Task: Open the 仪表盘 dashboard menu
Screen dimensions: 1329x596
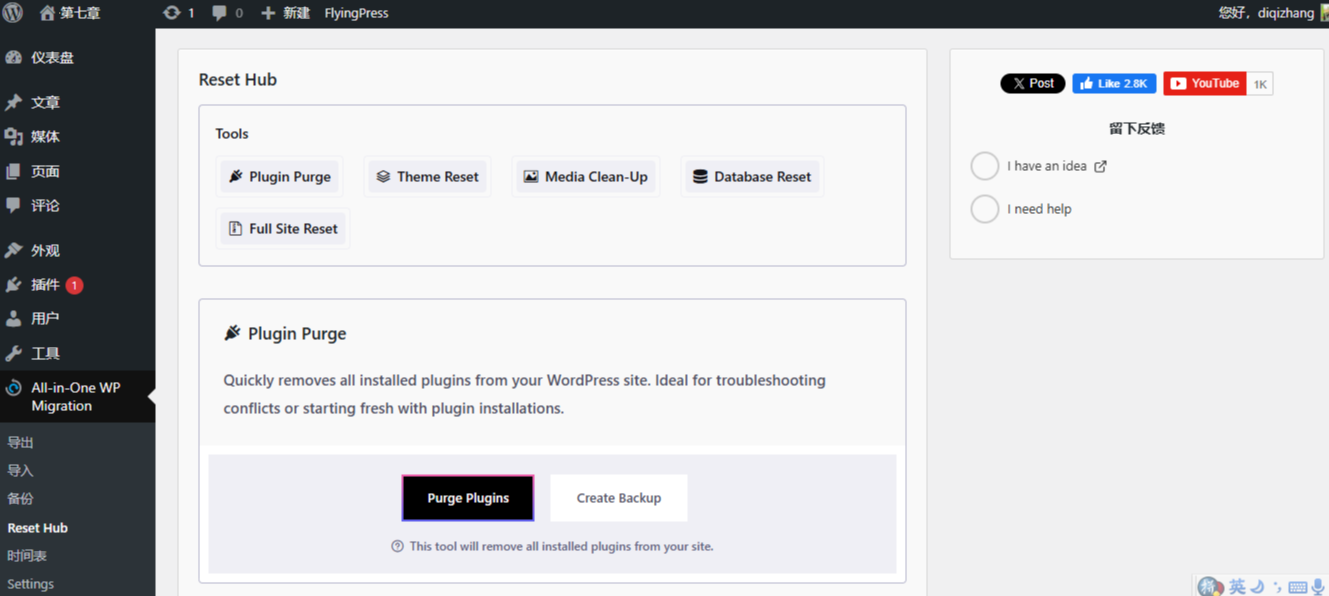Action: click(51, 58)
